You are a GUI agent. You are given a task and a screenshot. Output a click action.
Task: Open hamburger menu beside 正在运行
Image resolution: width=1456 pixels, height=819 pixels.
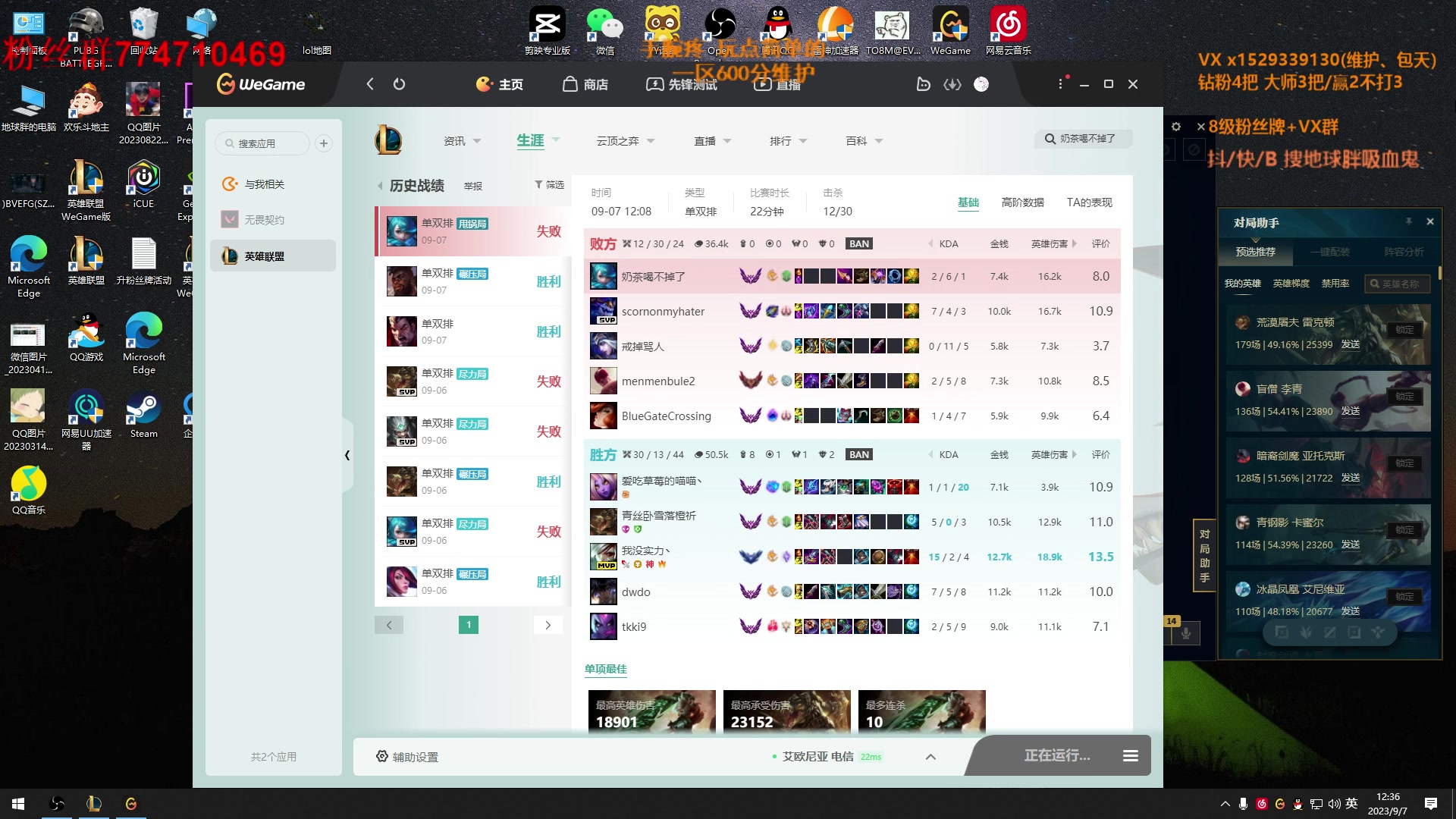click(x=1131, y=756)
